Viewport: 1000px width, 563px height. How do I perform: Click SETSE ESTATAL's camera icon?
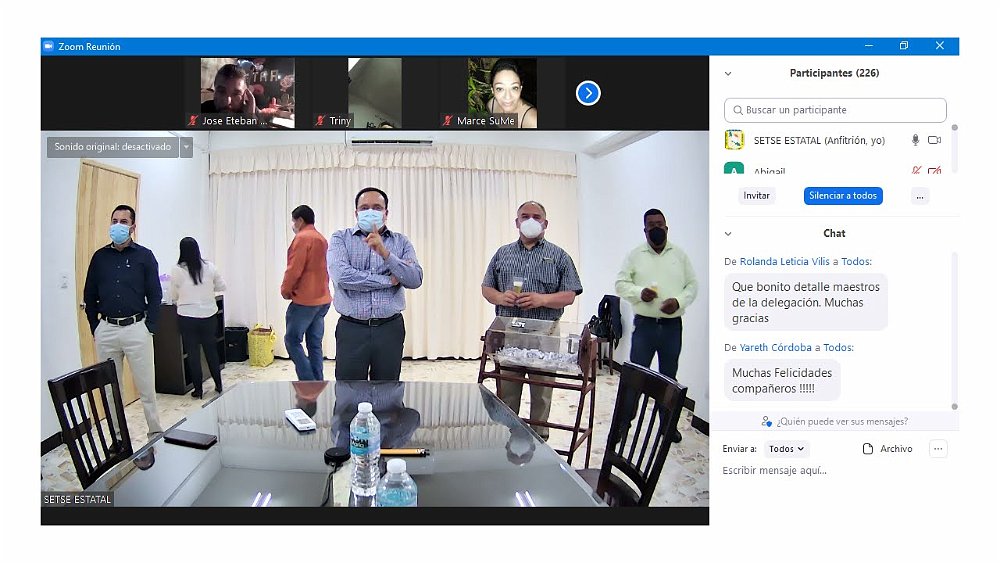click(x=935, y=141)
